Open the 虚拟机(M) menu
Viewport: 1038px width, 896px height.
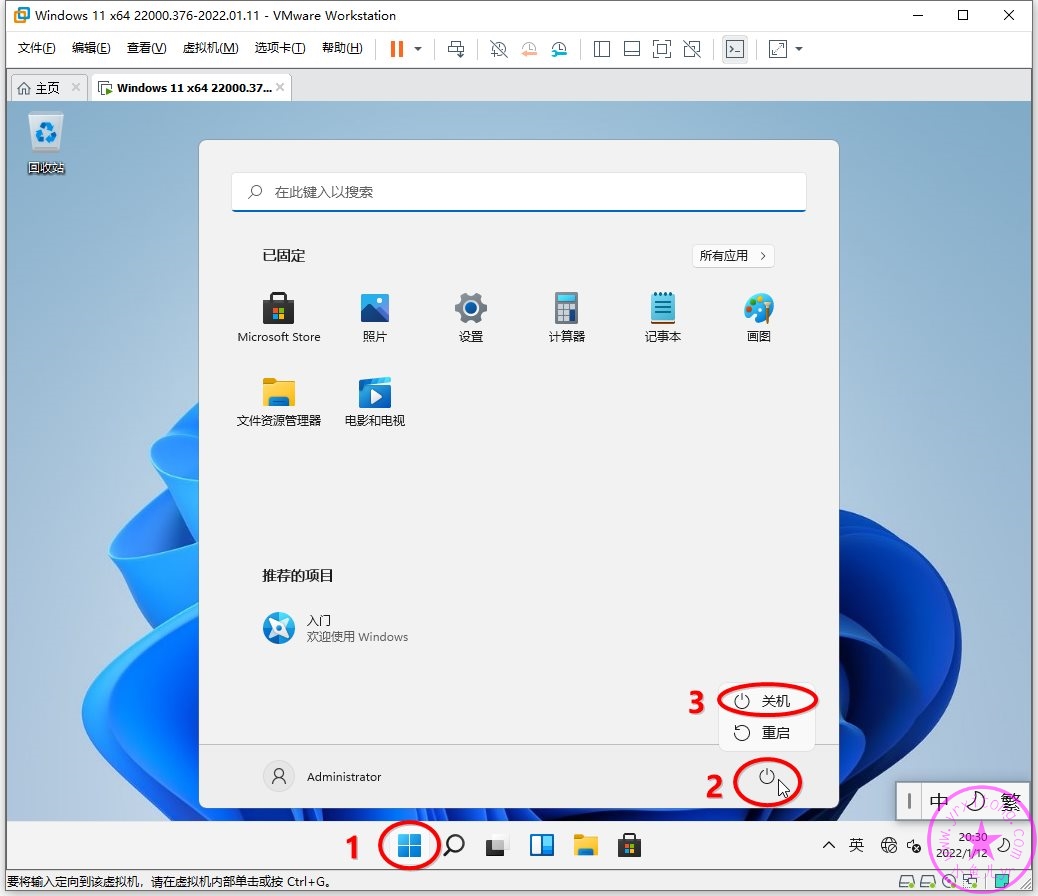point(210,48)
